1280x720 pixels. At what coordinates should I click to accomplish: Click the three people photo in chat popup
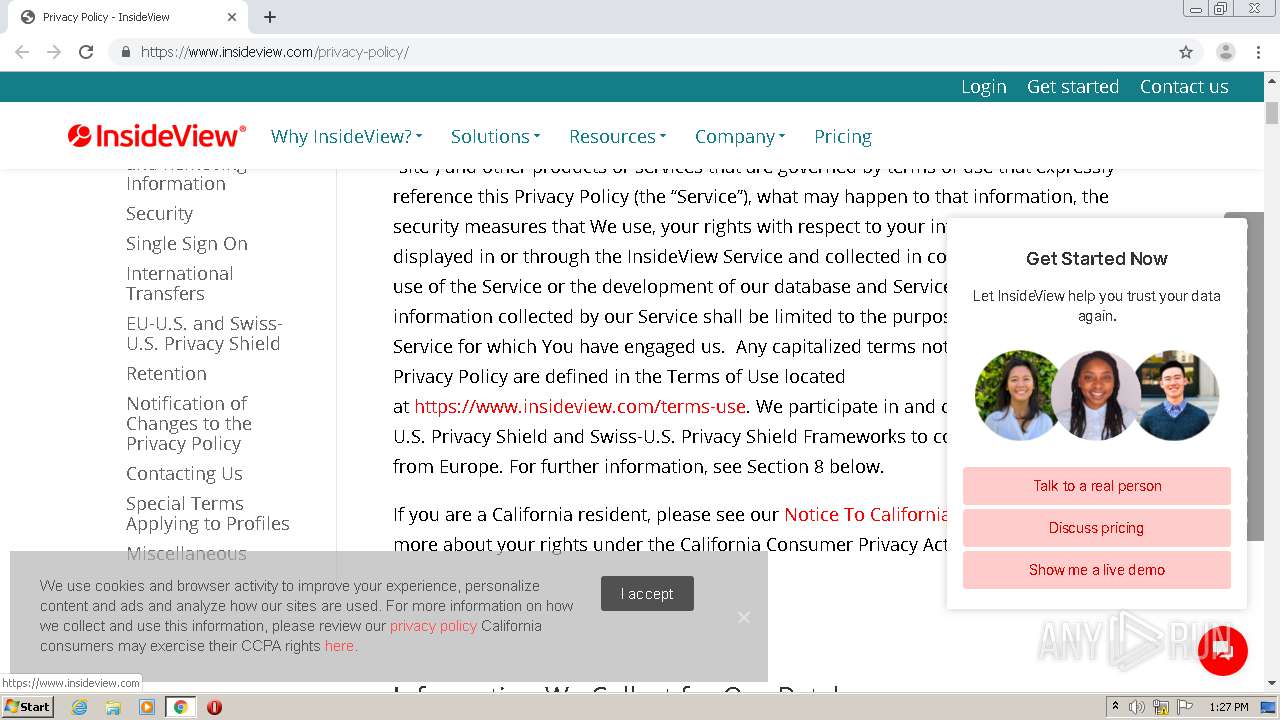(1097, 395)
